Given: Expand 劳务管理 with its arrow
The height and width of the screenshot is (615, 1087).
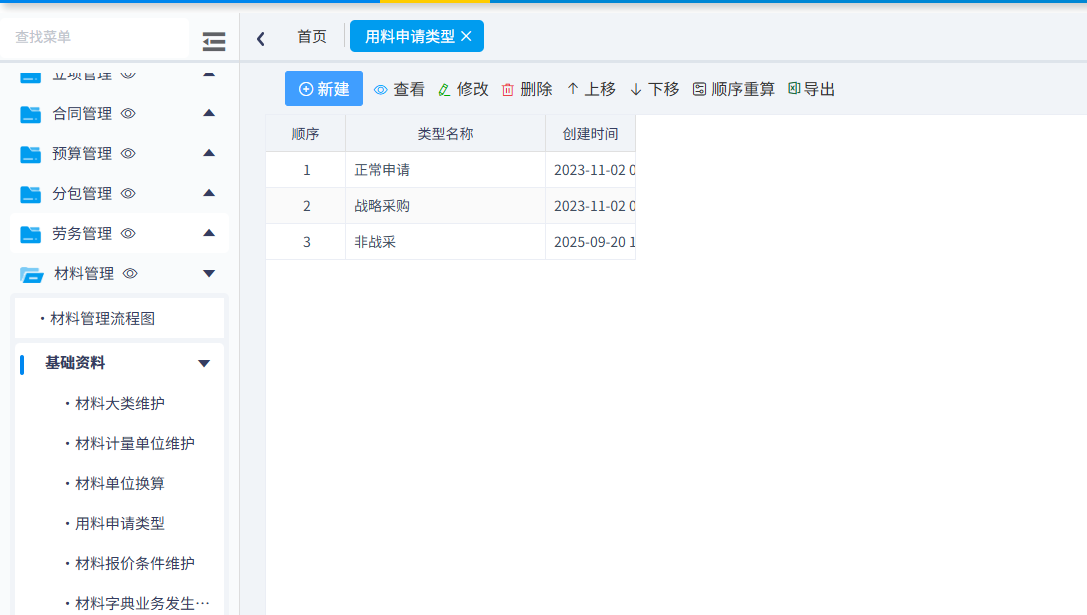Looking at the screenshot, I should 209,233.
